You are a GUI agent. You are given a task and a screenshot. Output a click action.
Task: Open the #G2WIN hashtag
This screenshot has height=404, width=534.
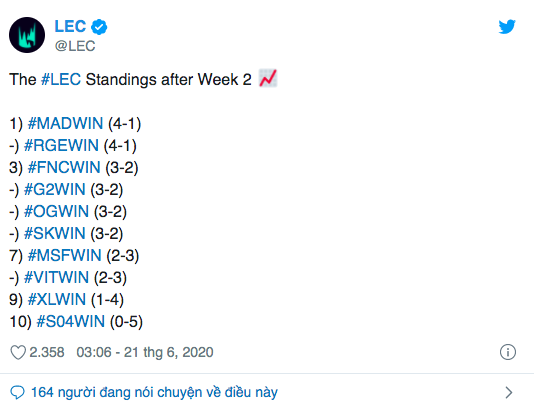click(x=54, y=189)
